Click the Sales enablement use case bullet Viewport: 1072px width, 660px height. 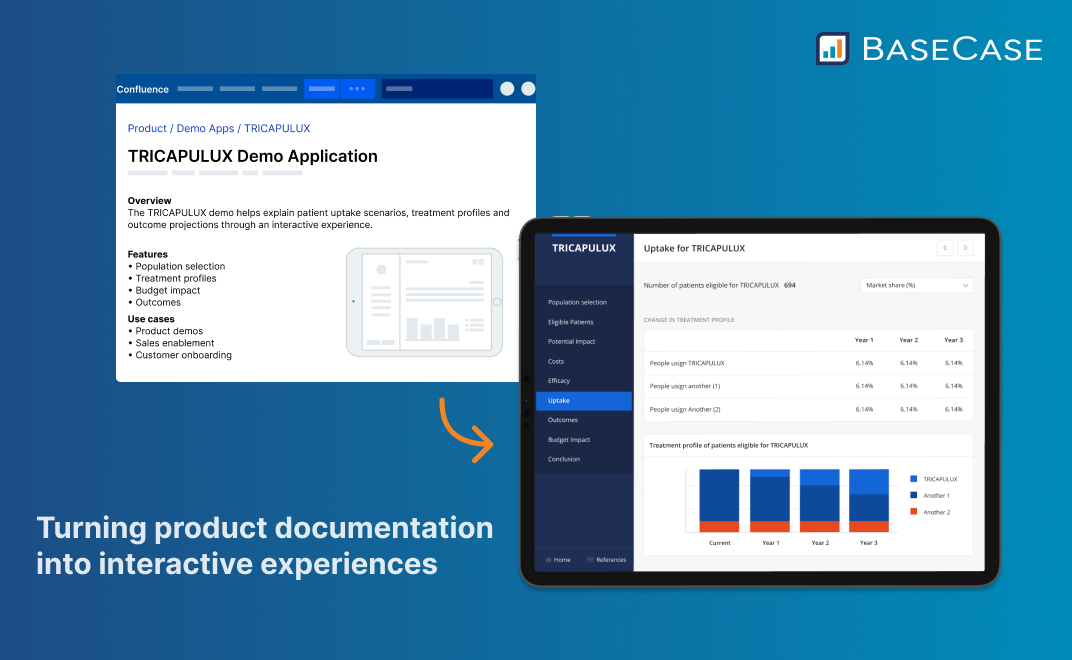pyautogui.click(x=171, y=343)
